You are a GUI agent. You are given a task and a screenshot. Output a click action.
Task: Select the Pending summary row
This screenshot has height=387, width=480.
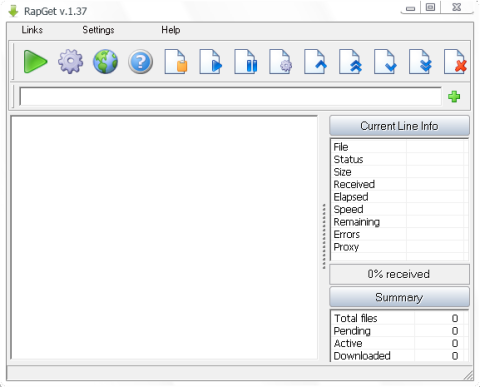[399, 331]
